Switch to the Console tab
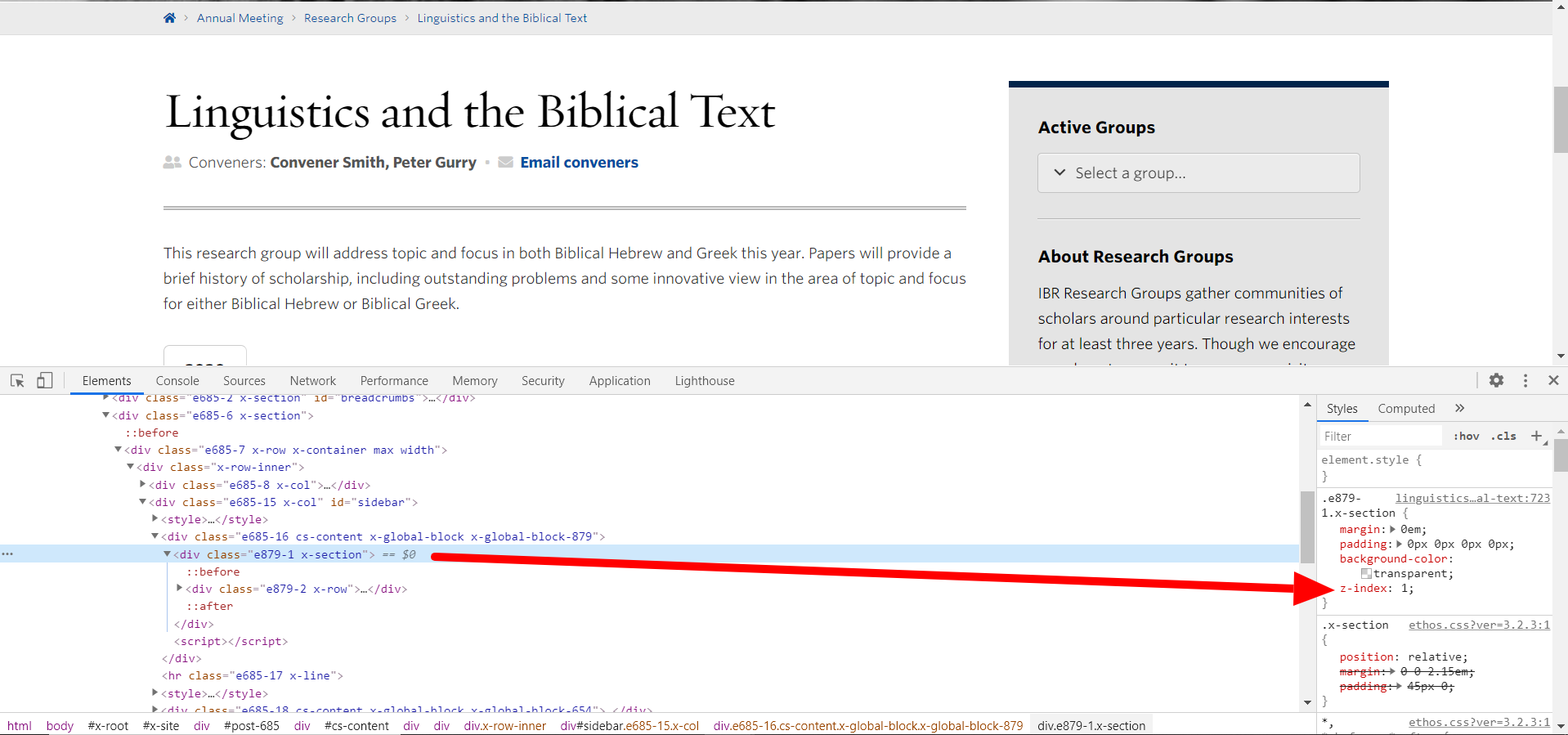The height and width of the screenshot is (735, 1568). click(x=177, y=381)
